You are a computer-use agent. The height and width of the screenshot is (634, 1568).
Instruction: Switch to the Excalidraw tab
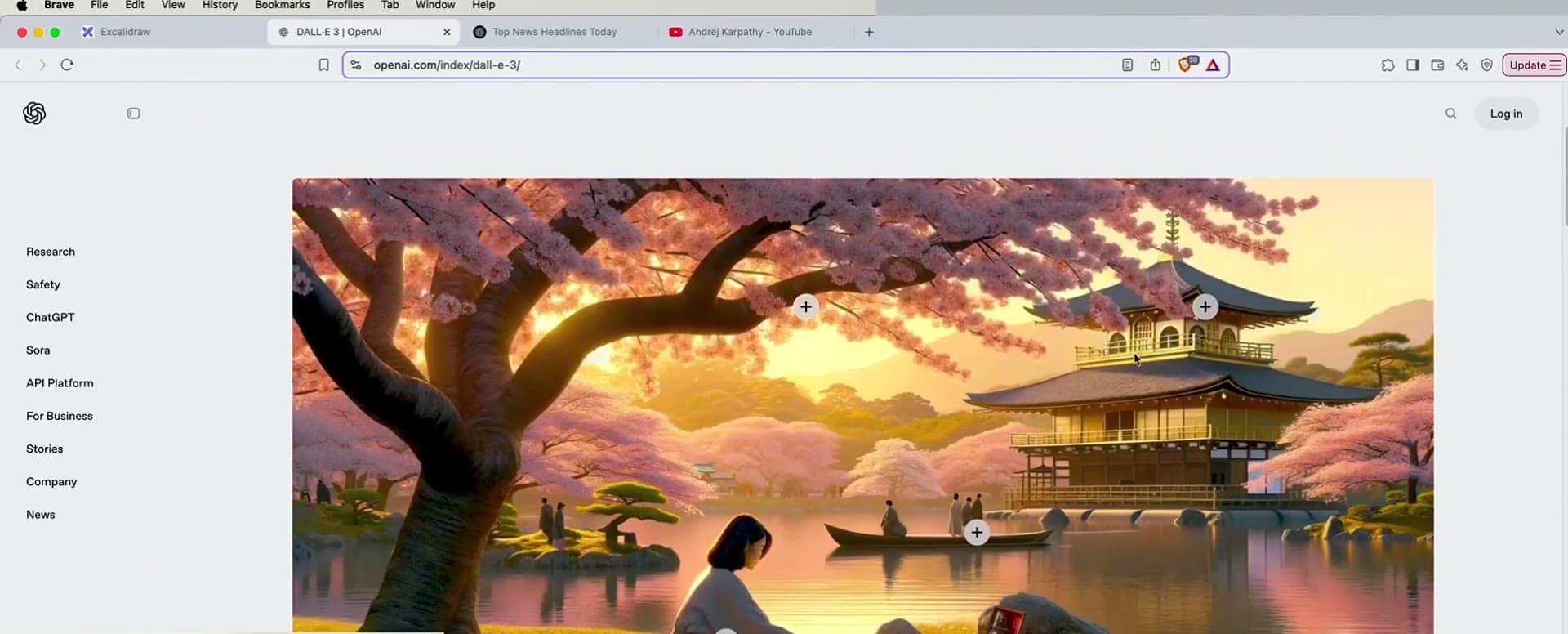[x=167, y=32]
